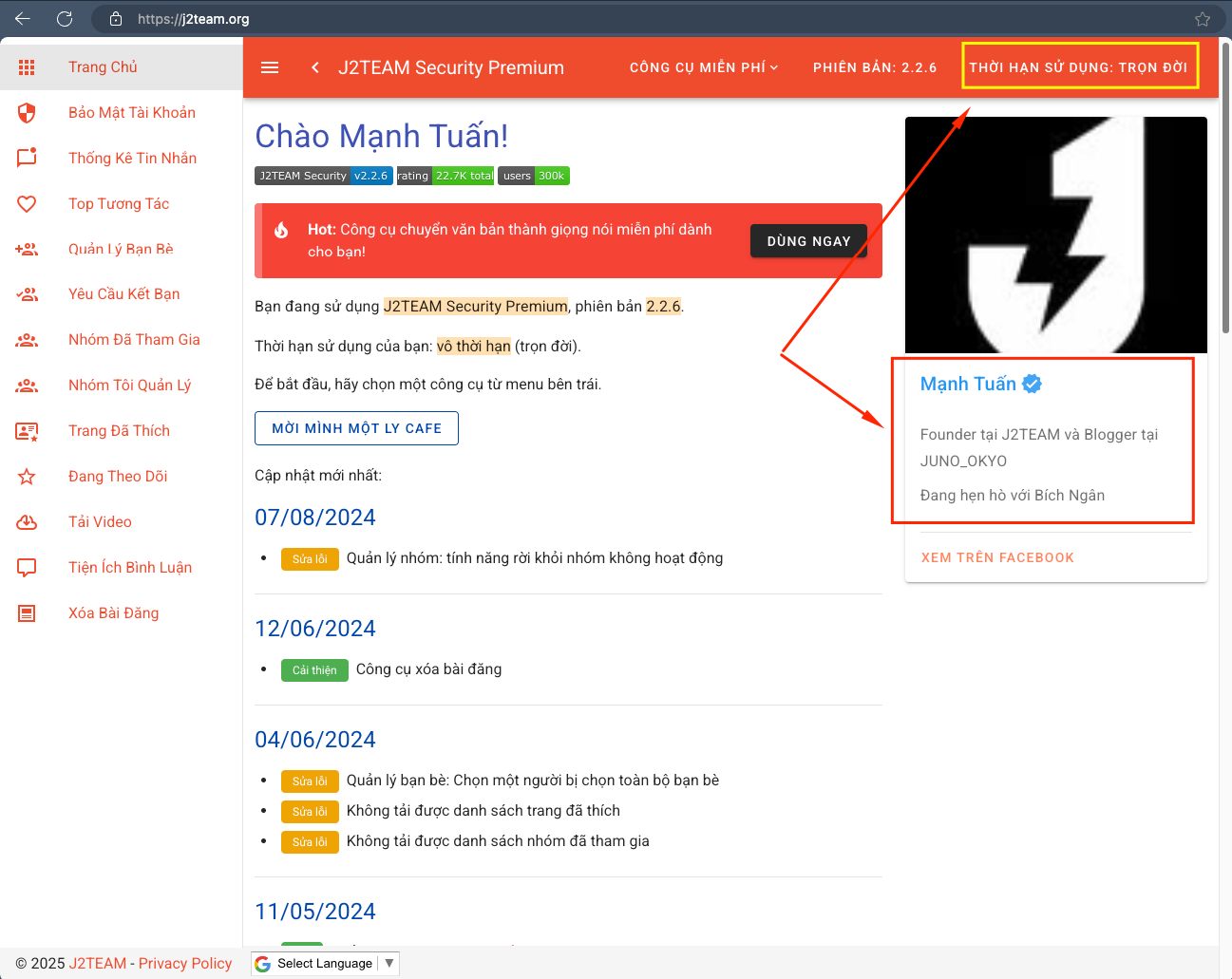Open the hamburger menu icon
This screenshot has width=1232, height=979.
270,67
